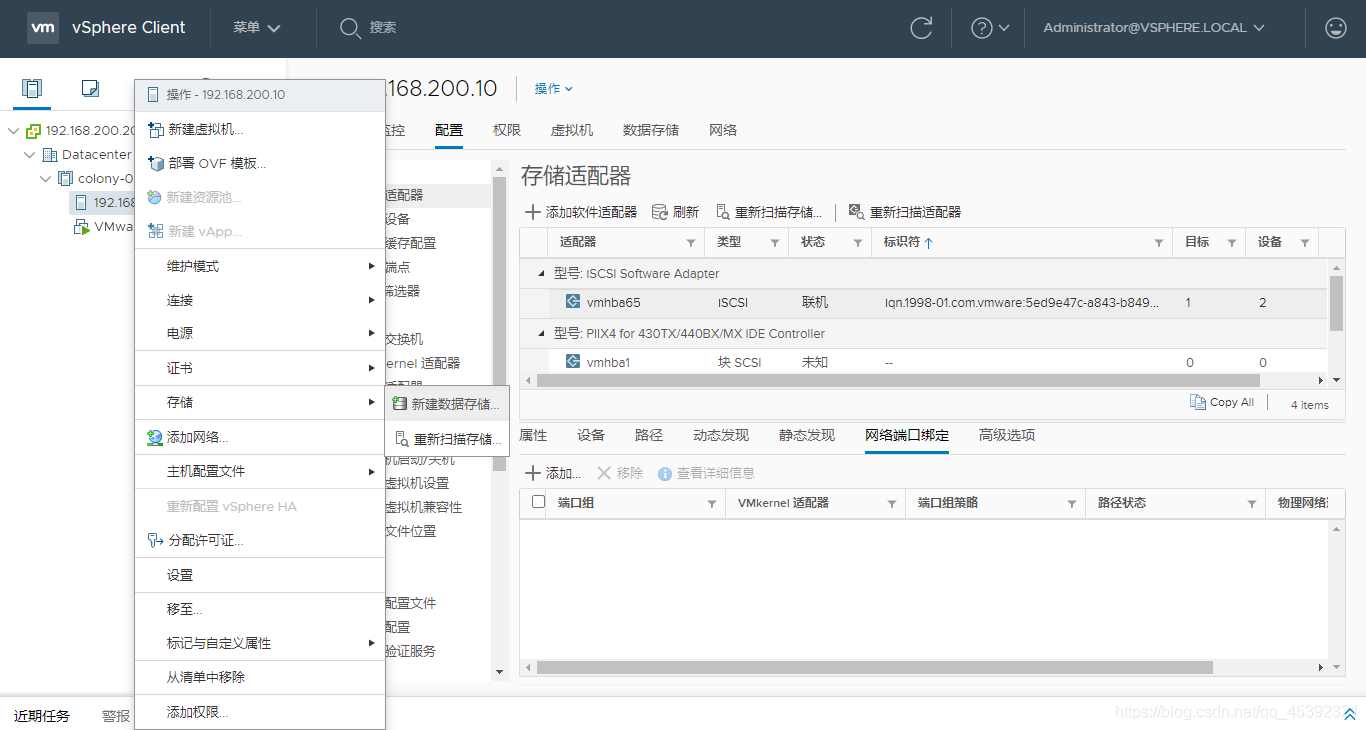Open the 类型 column filter
Screen dimensions: 1366x730
(775, 243)
